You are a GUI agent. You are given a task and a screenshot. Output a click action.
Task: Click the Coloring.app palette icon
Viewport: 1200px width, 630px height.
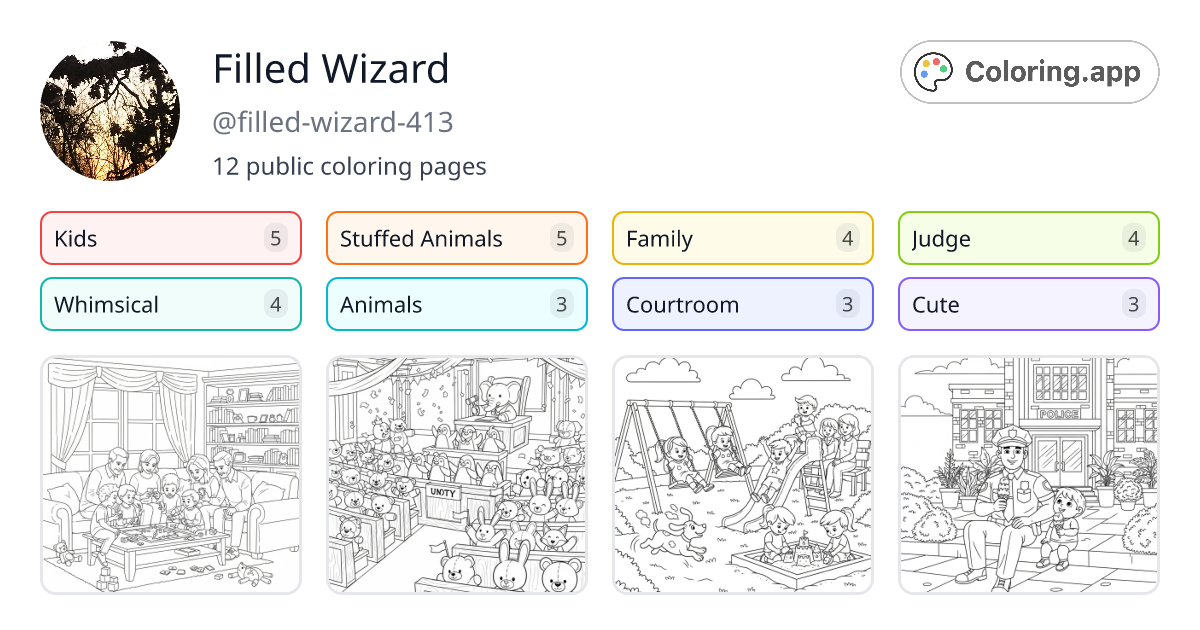tap(934, 71)
